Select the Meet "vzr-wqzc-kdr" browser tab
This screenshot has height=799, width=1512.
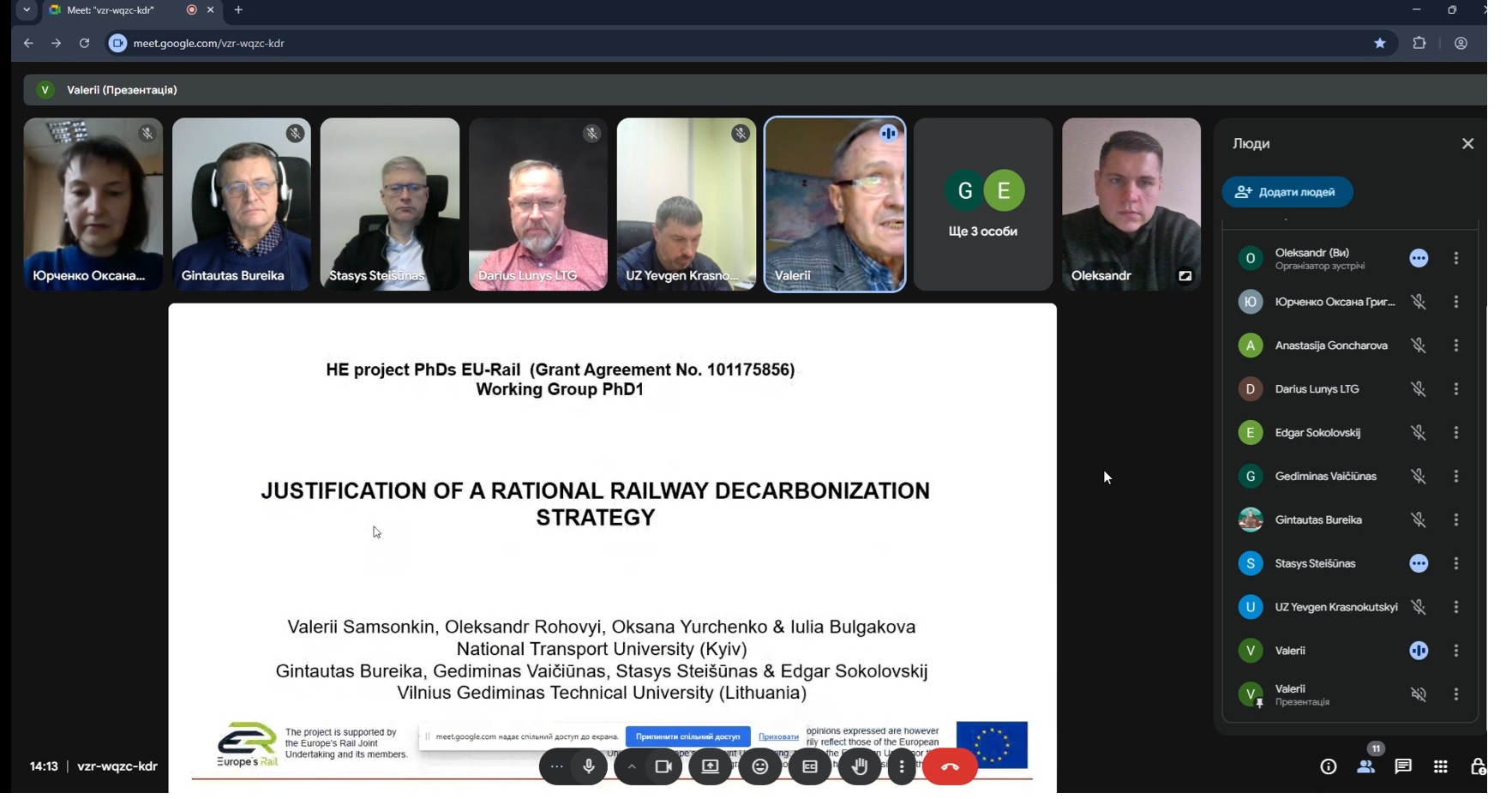[120, 10]
